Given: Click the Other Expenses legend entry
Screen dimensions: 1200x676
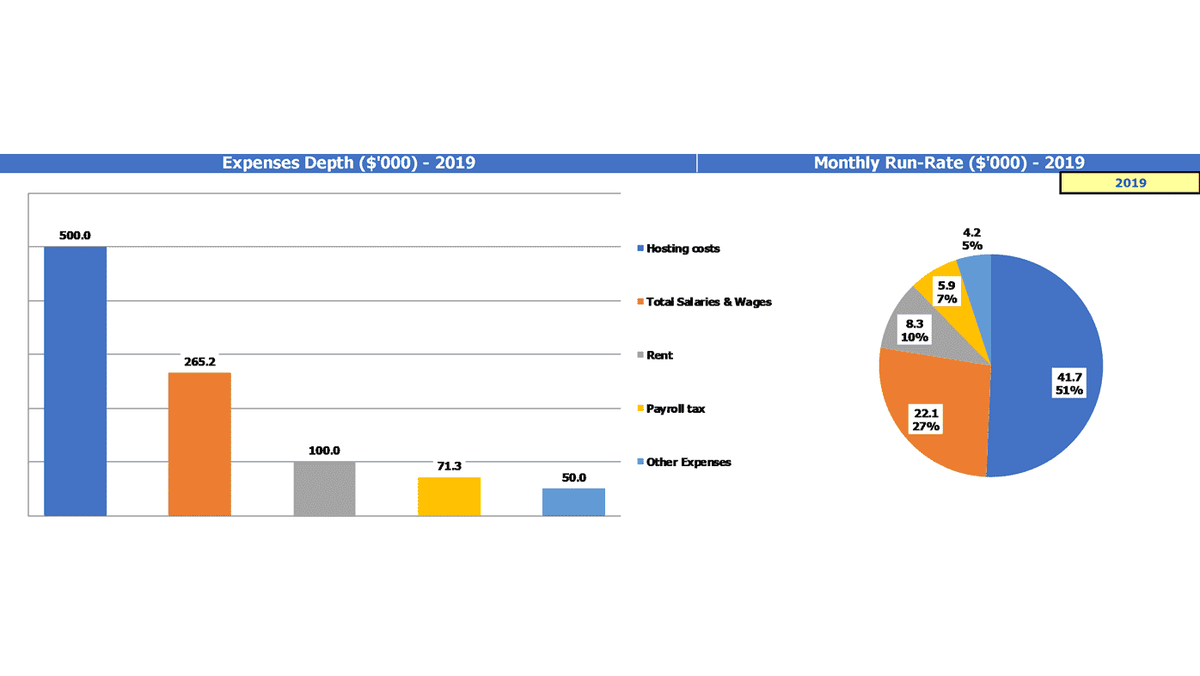Looking at the screenshot, I should tap(684, 462).
